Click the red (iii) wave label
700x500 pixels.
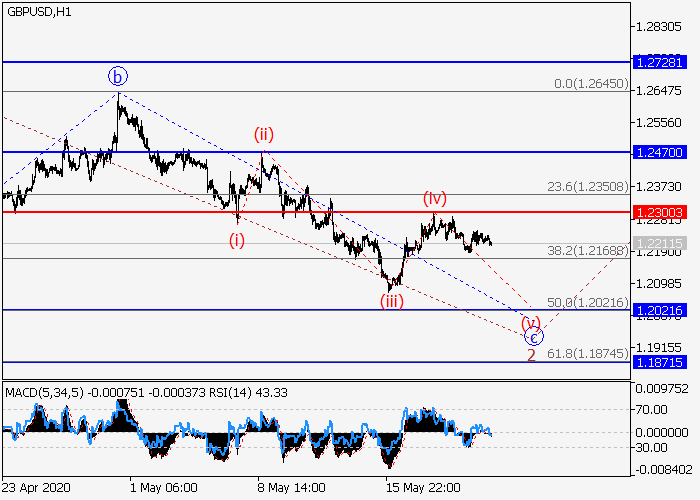pyautogui.click(x=391, y=300)
